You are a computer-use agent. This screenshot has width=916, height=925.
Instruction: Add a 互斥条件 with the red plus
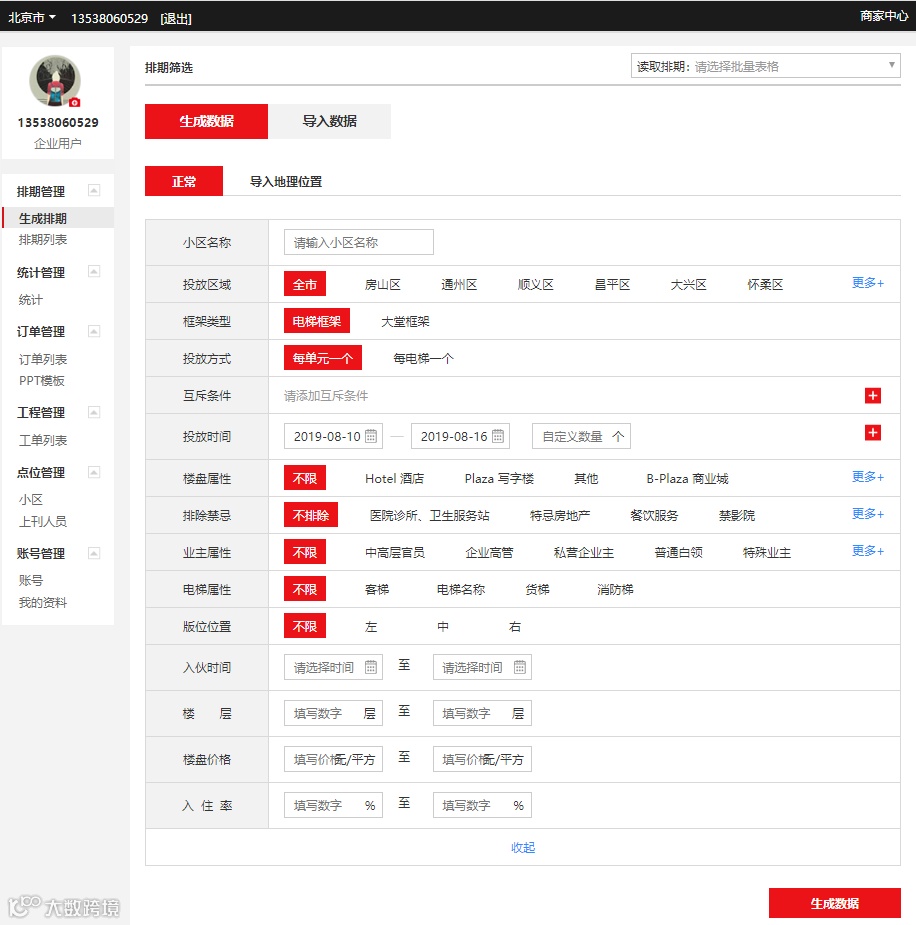[872, 395]
